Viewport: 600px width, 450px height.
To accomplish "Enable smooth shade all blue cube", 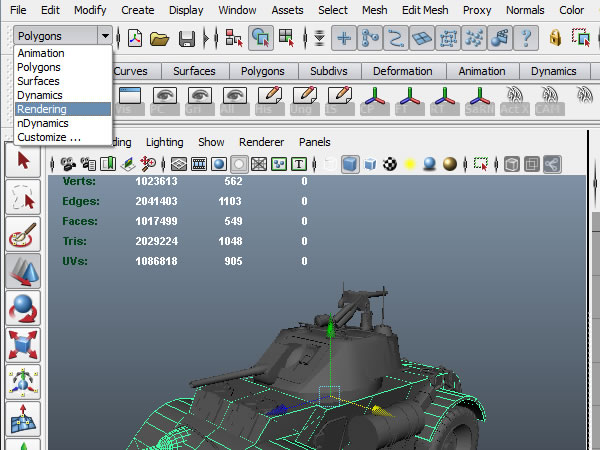I will click(350, 164).
